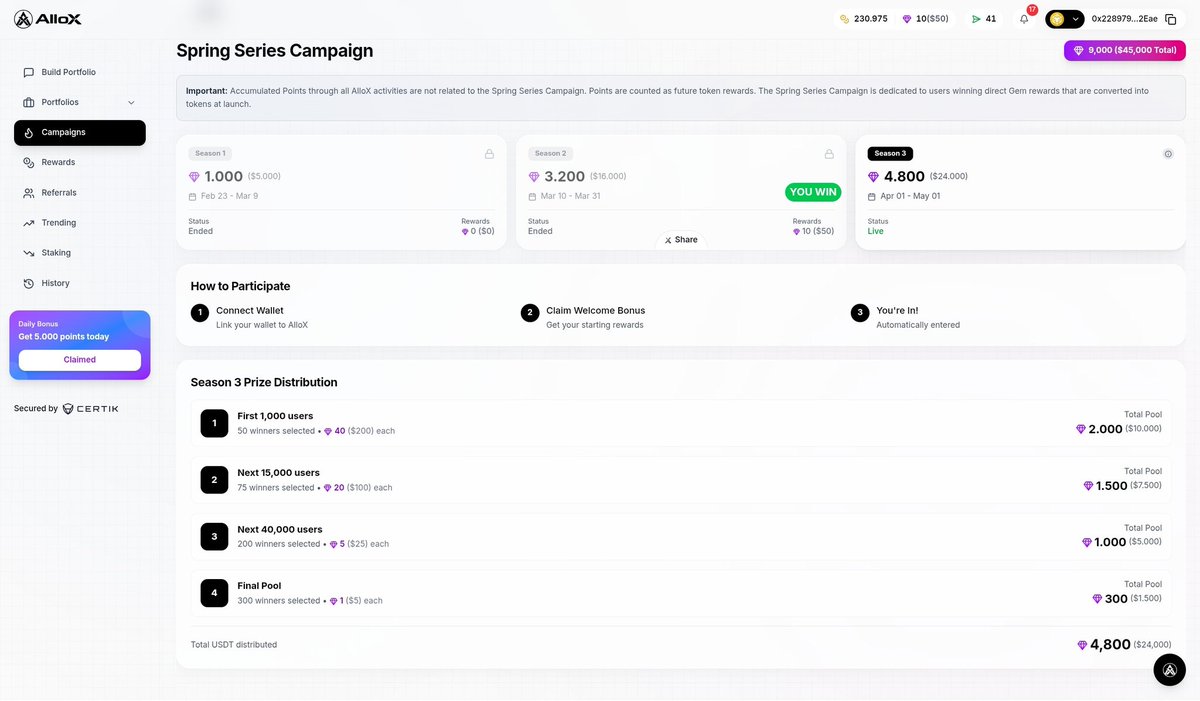Click the 1.500 ($7.500) total pool
This screenshot has width=1200, height=701.
[1123, 486]
